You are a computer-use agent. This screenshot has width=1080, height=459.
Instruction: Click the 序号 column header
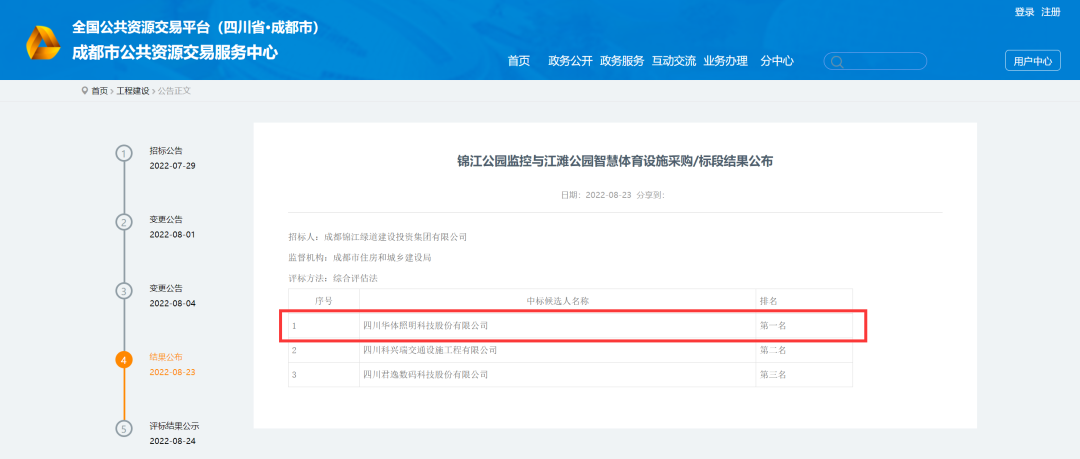click(324, 301)
